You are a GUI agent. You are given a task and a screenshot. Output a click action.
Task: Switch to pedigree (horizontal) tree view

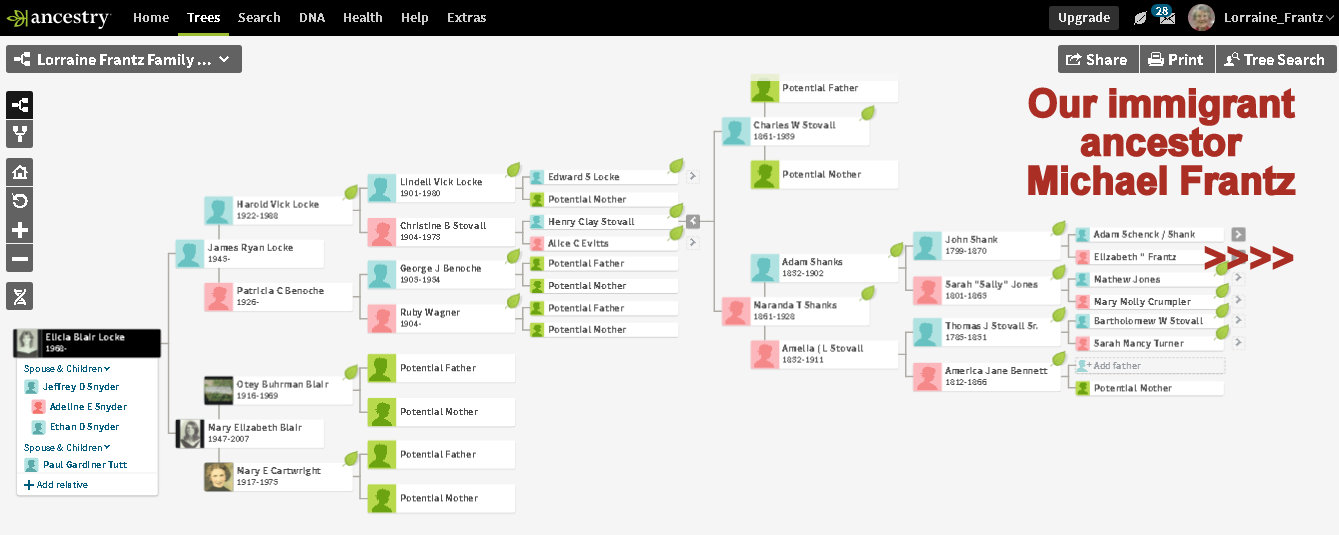[20, 105]
